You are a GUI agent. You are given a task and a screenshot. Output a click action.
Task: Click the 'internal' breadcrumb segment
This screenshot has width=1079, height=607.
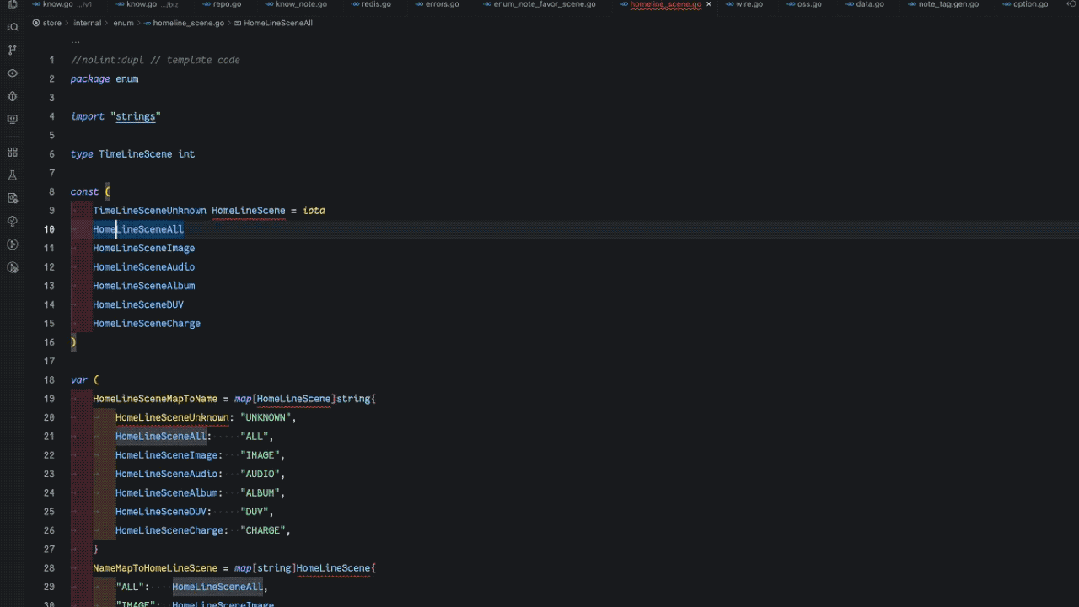(x=87, y=23)
